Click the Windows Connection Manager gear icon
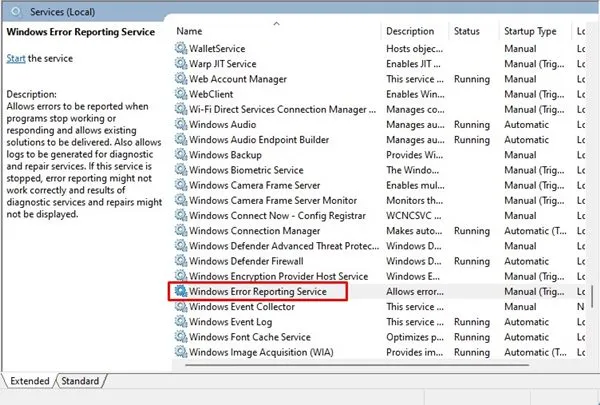 point(181,230)
